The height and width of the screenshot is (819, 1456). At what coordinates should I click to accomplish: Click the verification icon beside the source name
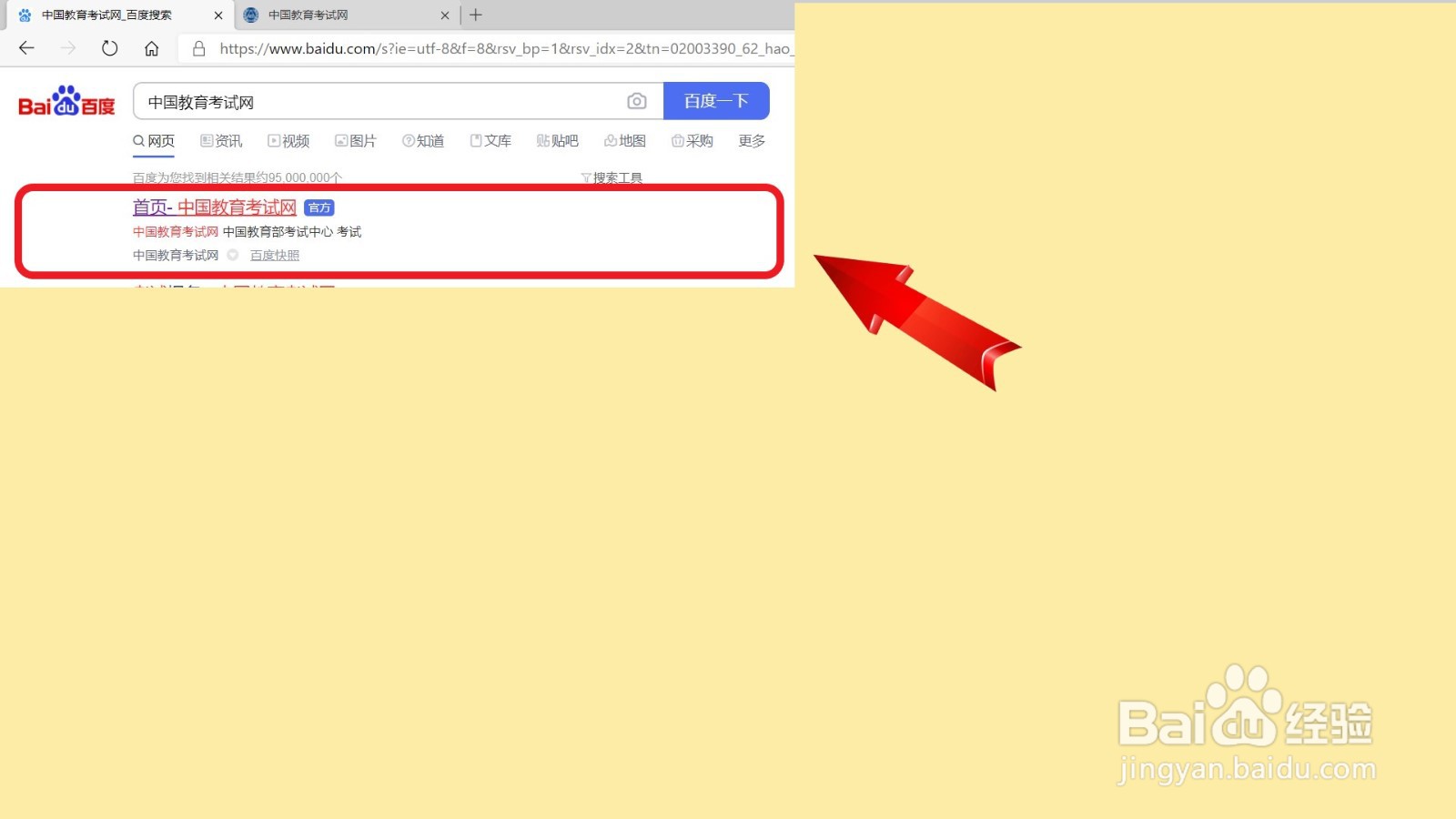(233, 256)
